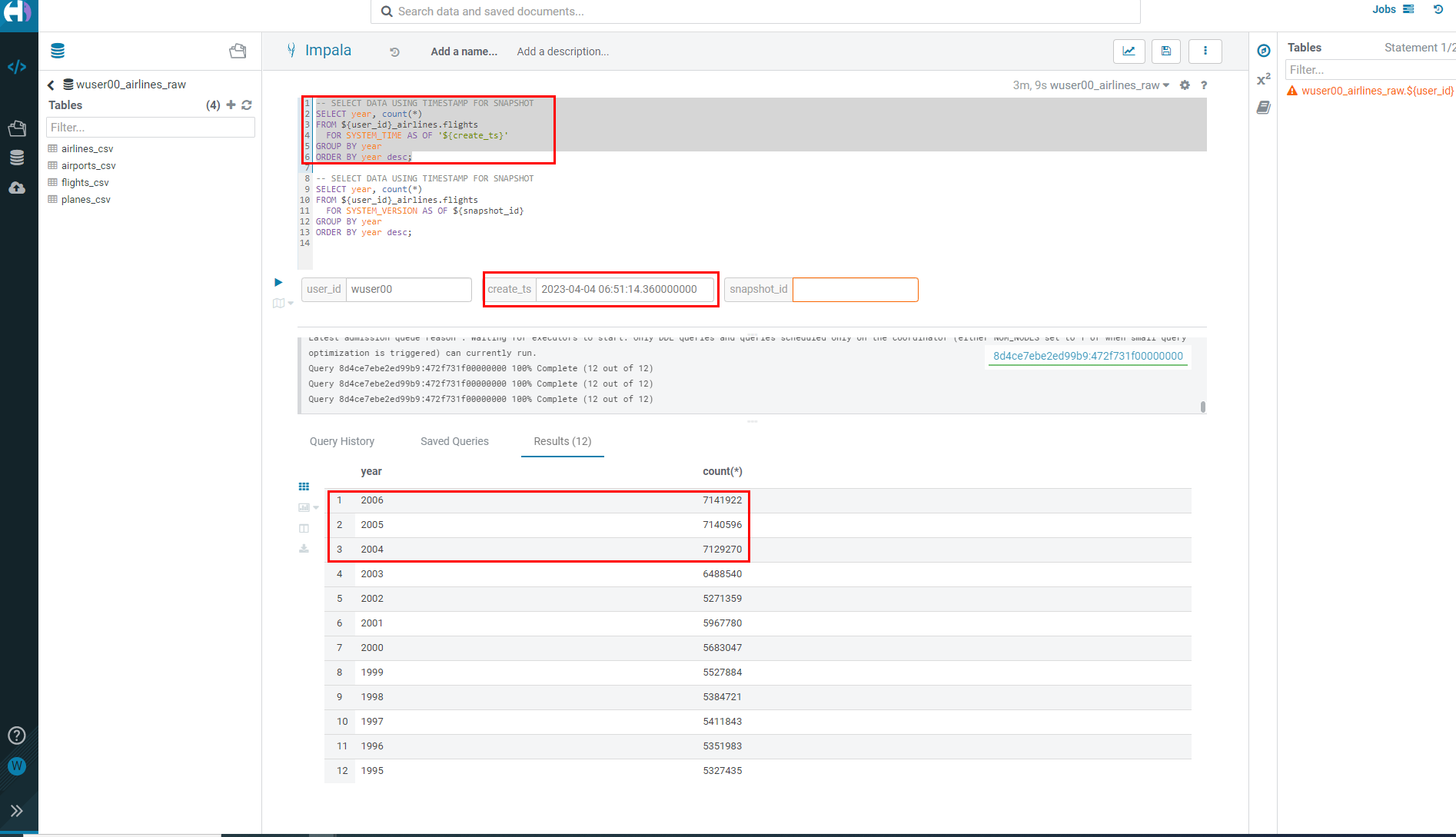Download the results with export icon
Viewport: 1456px width, 837px height.
click(304, 549)
